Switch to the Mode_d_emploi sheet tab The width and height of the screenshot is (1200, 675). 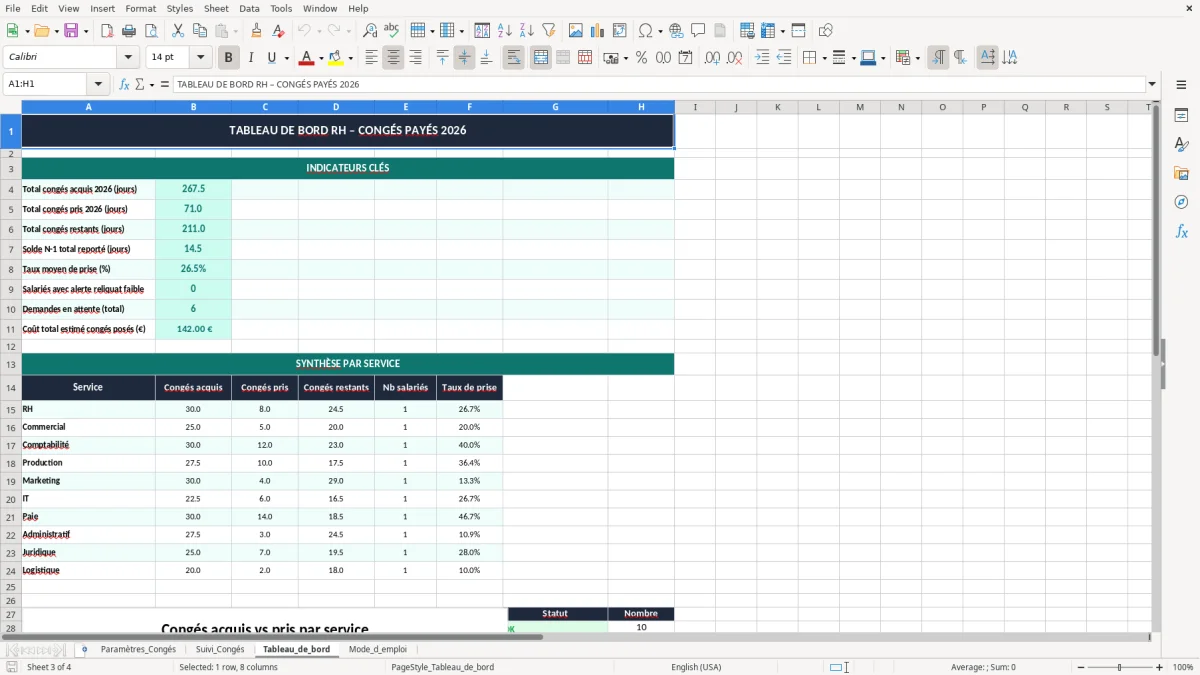[378, 649]
